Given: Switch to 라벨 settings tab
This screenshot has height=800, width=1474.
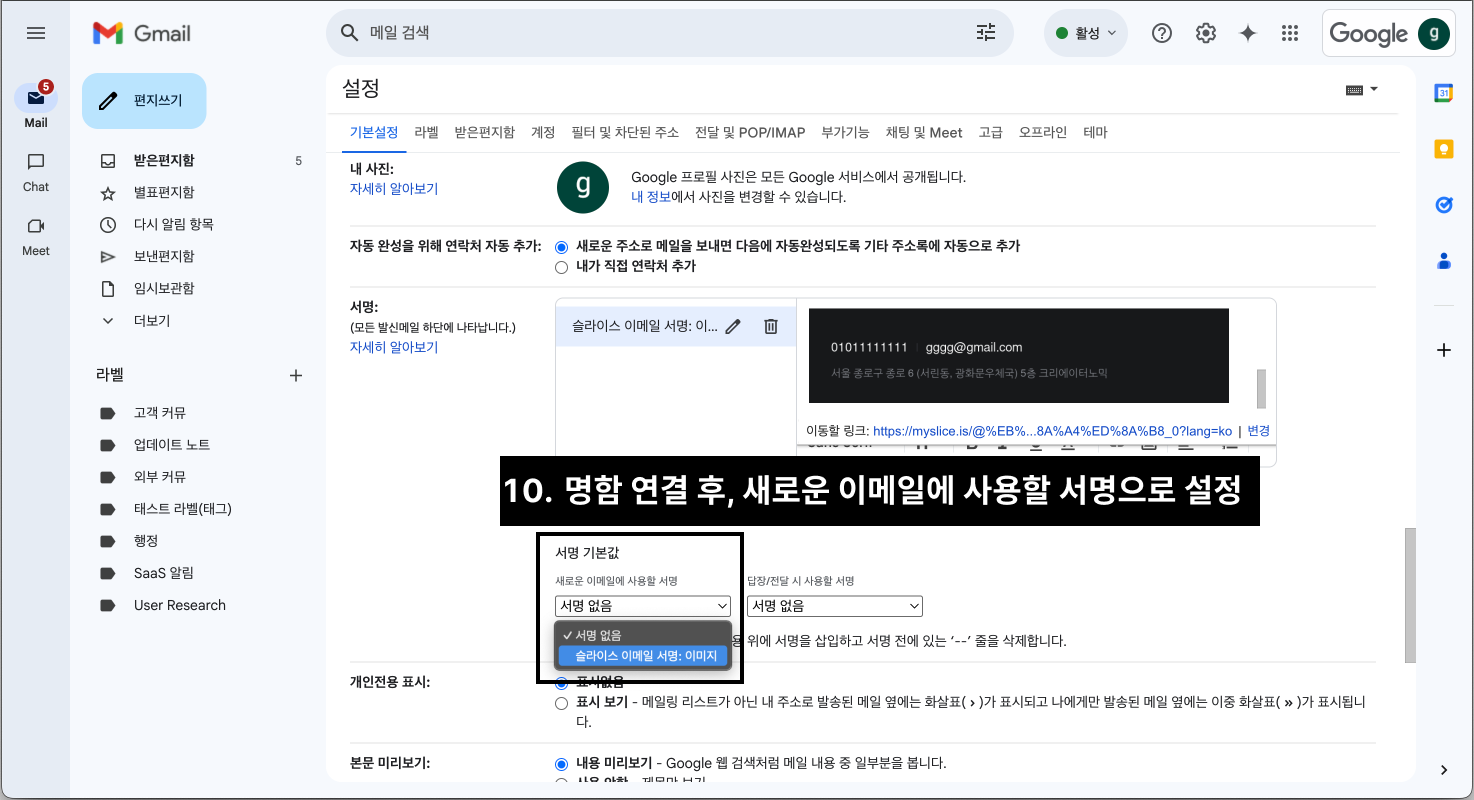Looking at the screenshot, I should click(426, 132).
